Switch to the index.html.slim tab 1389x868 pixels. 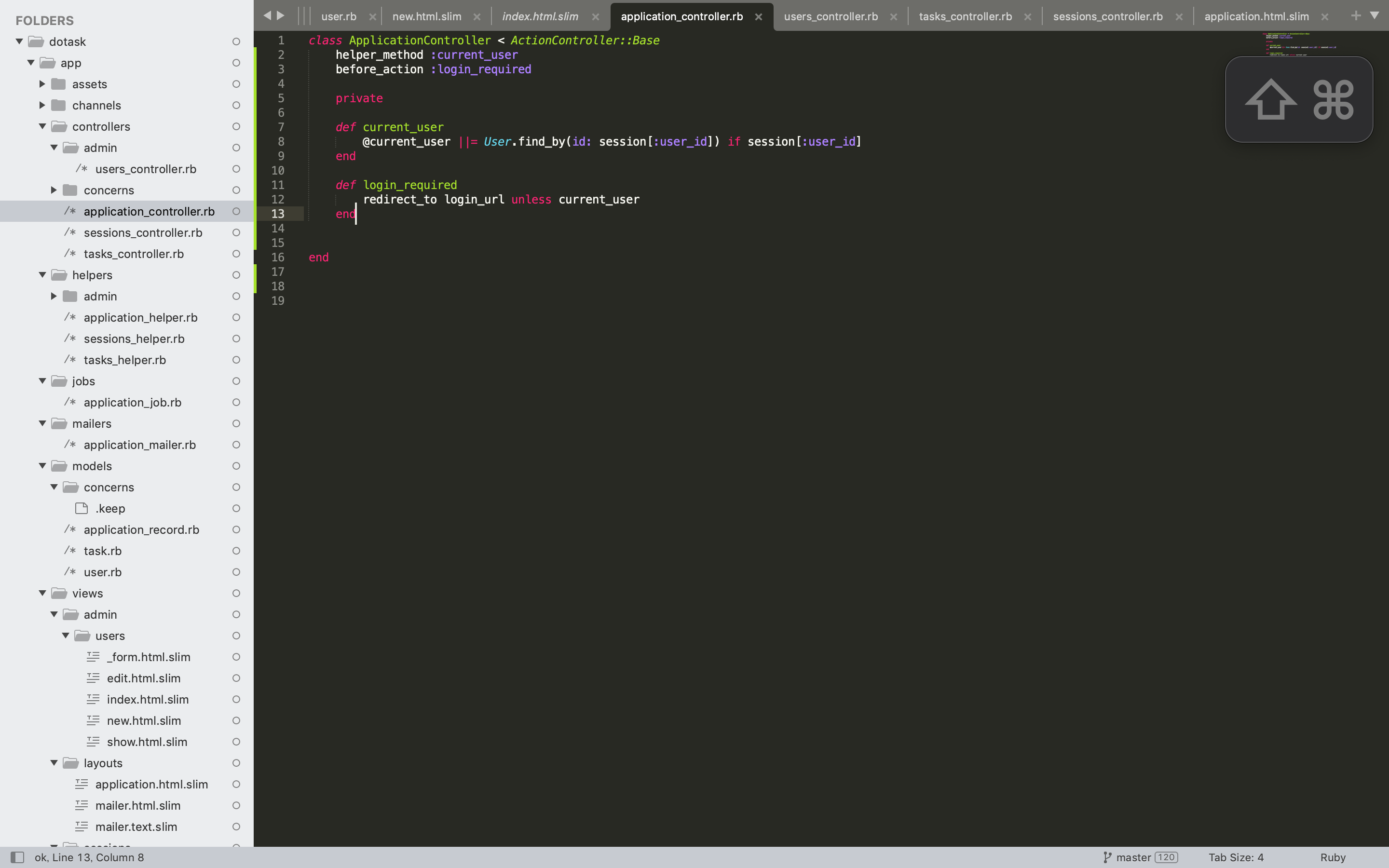(540, 16)
